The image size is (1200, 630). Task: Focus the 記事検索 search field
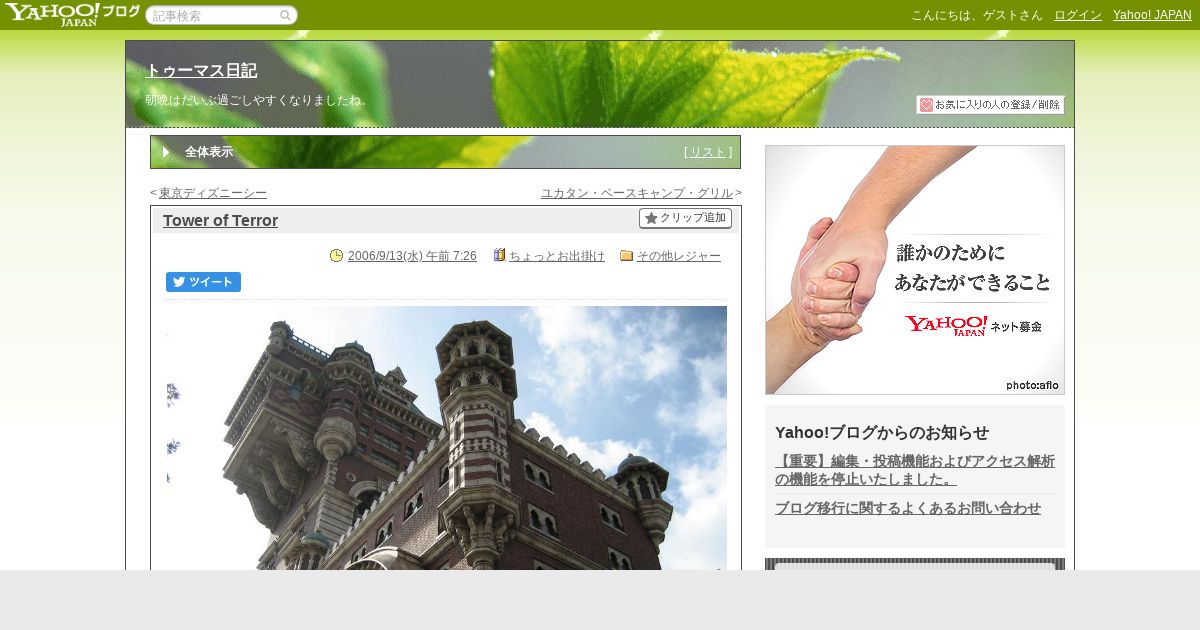click(x=221, y=15)
